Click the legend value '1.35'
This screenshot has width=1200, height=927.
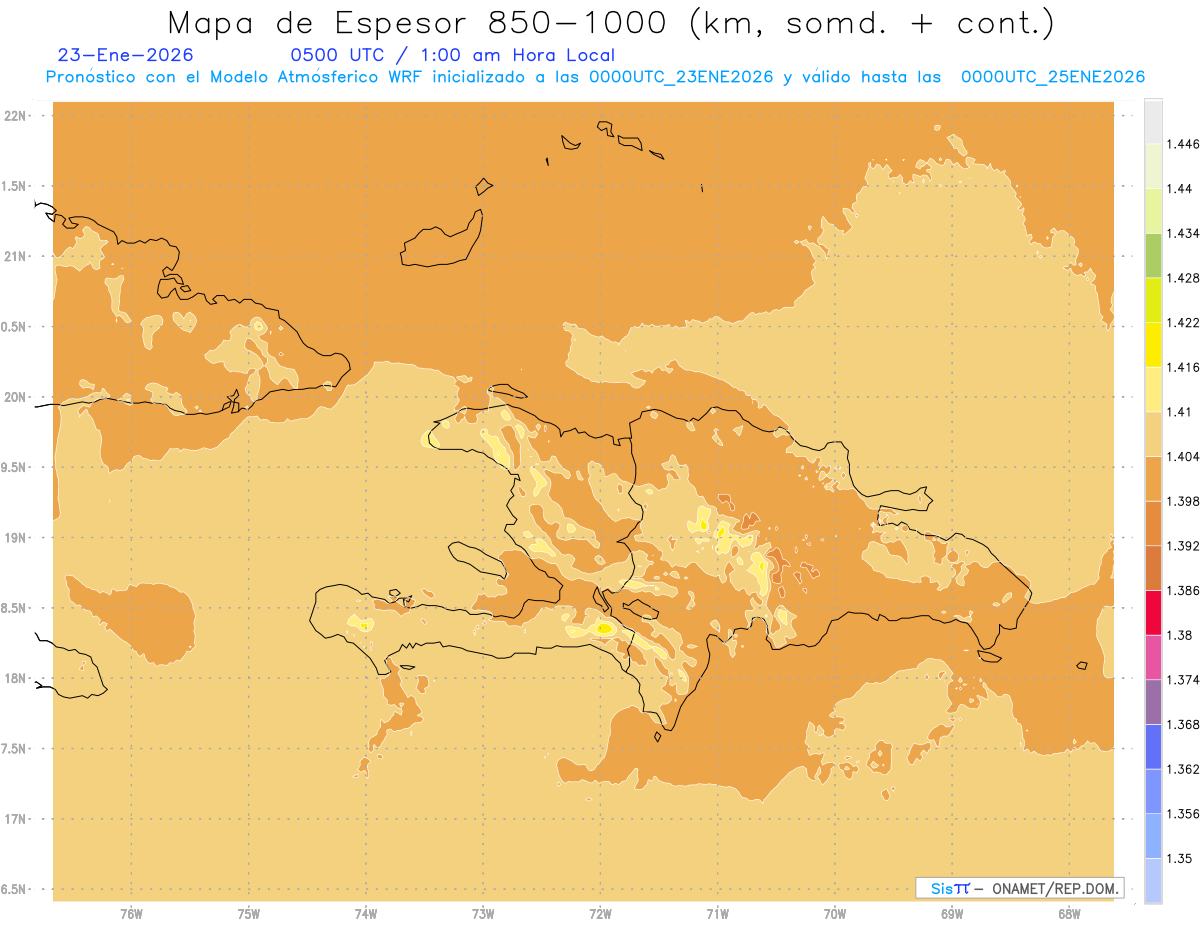click(1180, 858)
